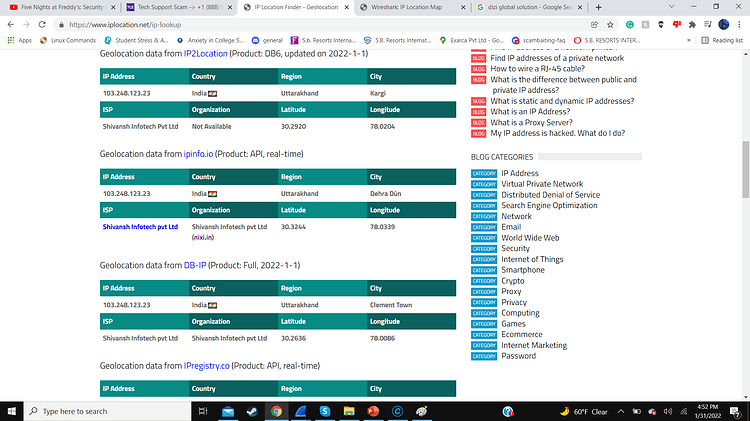Viewport: 750px width, 421px height.
Task: Switch to Five Nights at Freddy's tab
Action: click(x=62, y=7)
